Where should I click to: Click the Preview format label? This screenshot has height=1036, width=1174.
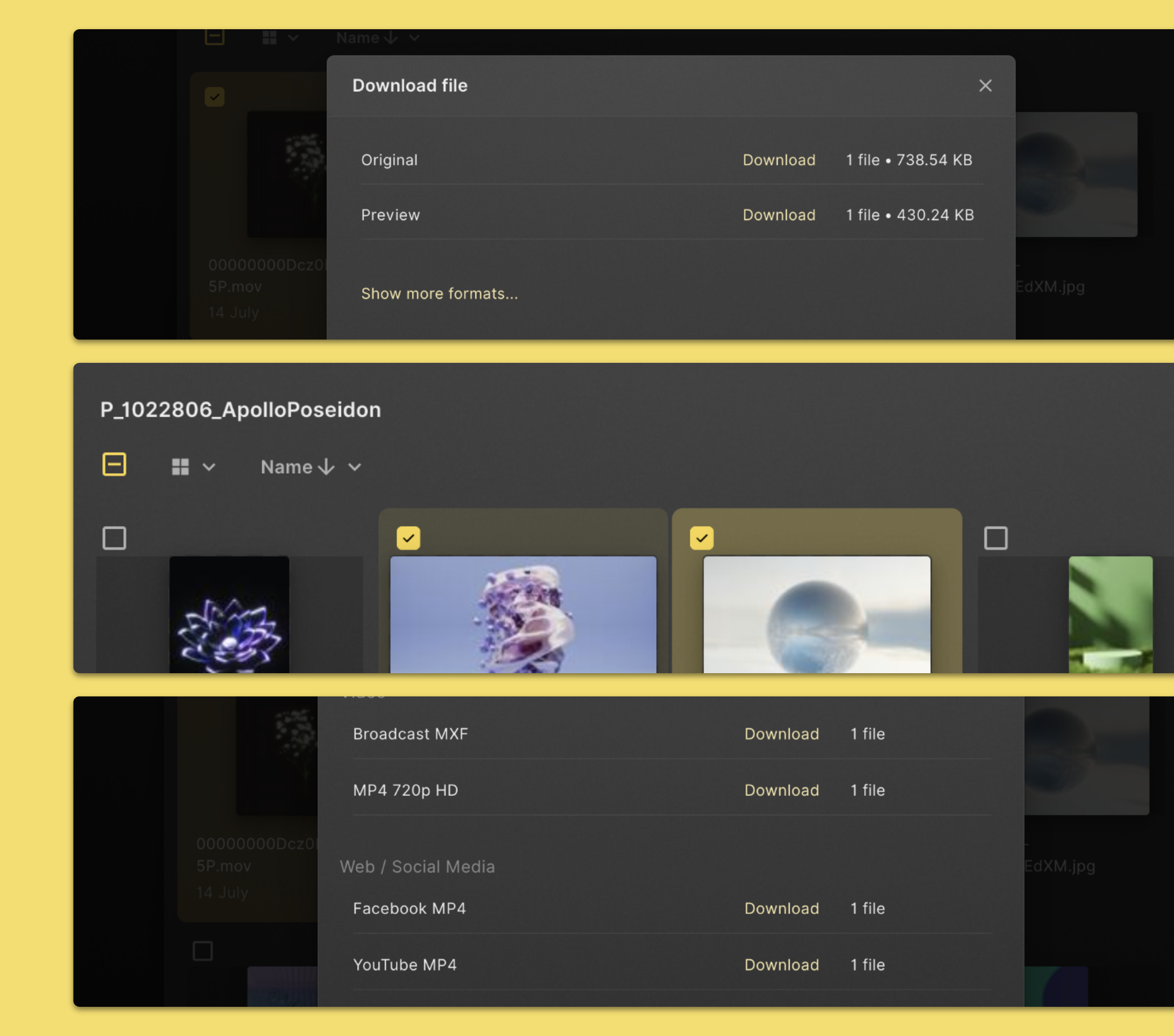[x=391, y=215]
